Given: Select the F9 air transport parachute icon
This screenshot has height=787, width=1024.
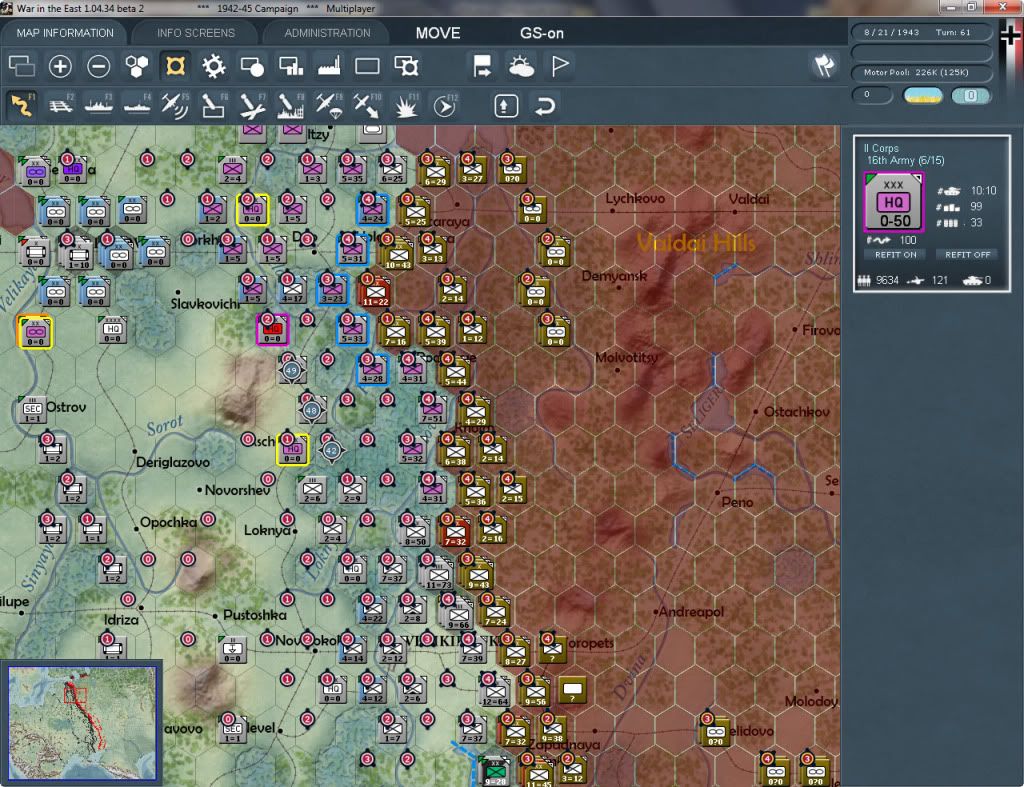Looking at the screenshot, I should 328,105.
